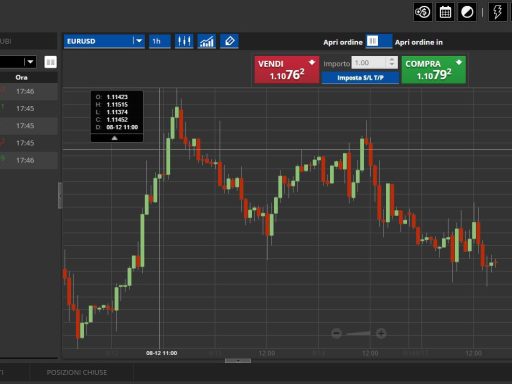Zoom in the chart with the plus icon

381,333
